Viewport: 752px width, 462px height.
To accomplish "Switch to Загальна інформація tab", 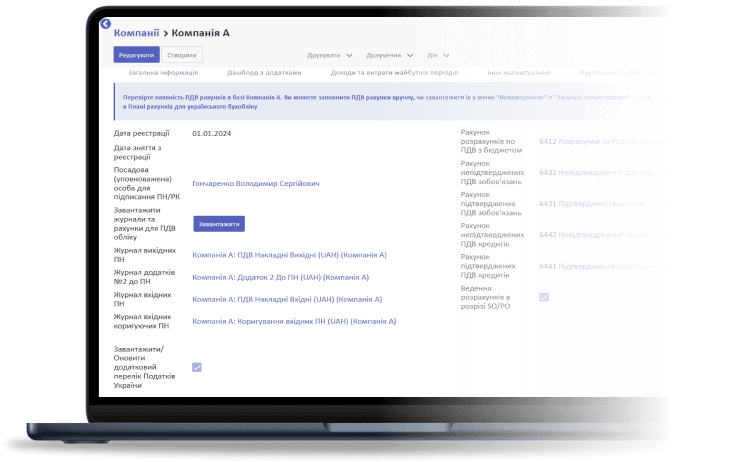I will pos(163,73).
